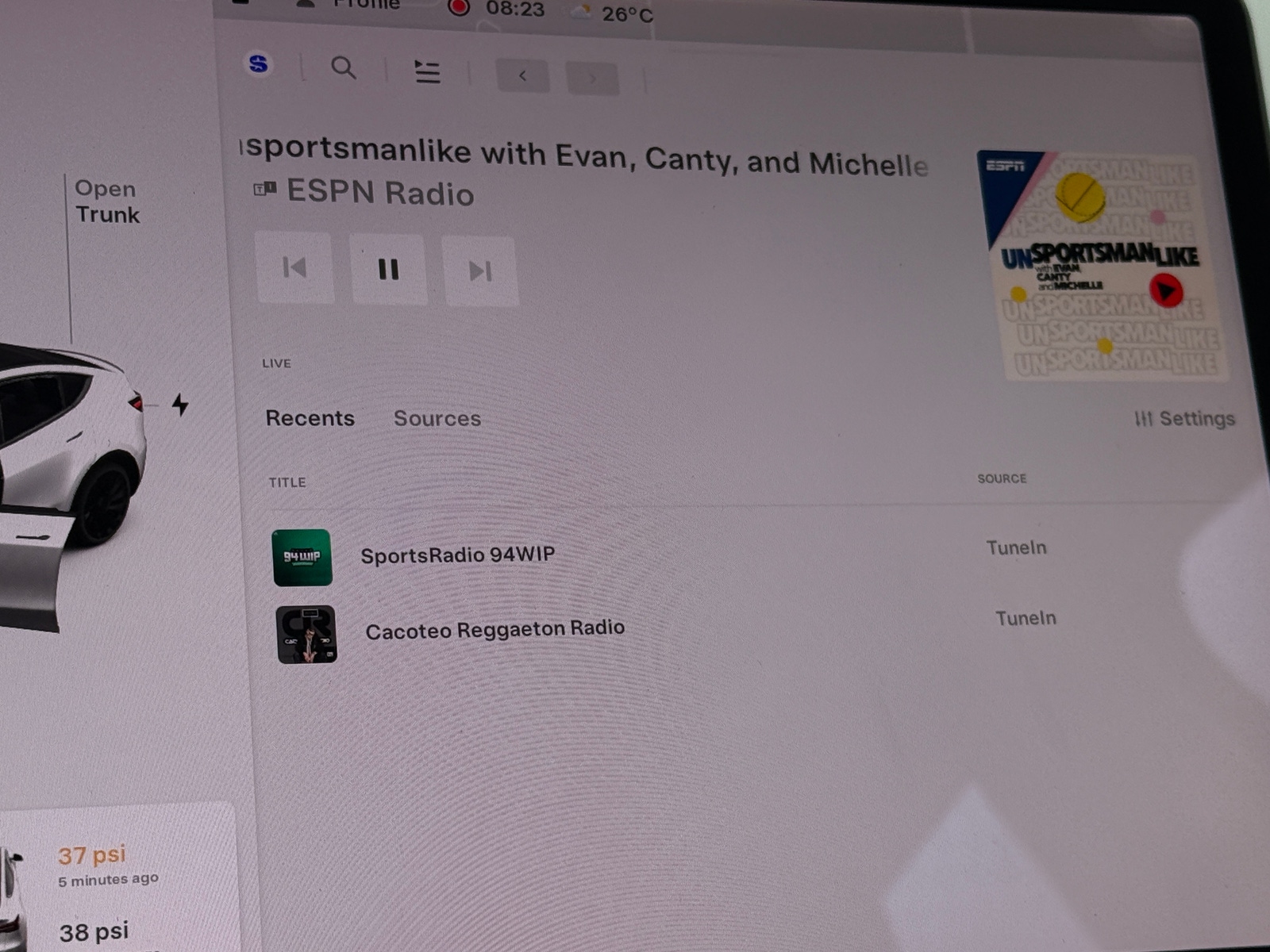Switch to the Sources tab
1270x952 pixels.
click(437, 419)
